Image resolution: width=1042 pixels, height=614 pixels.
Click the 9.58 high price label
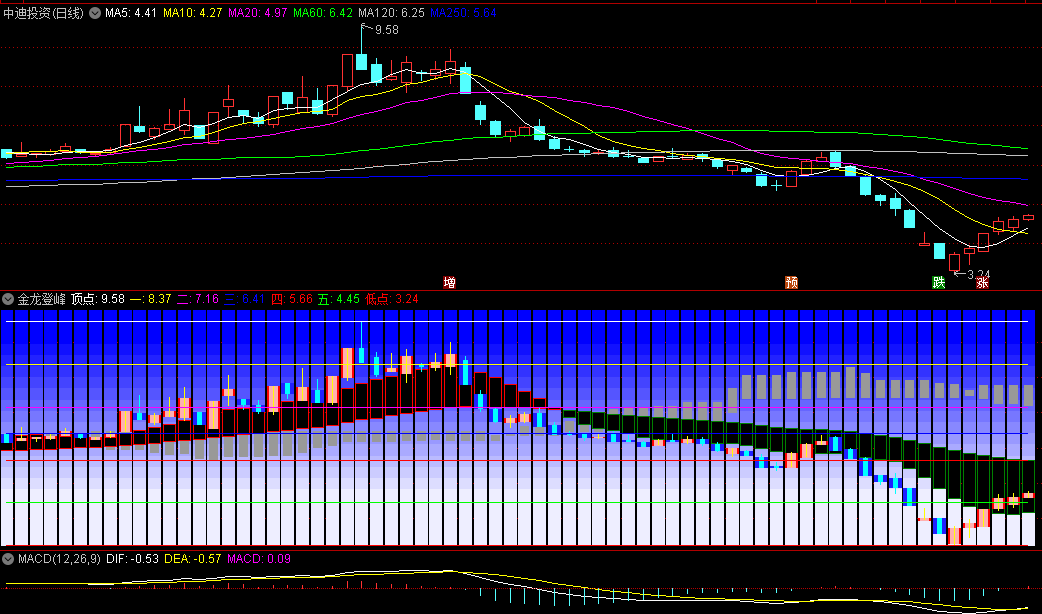[x=387, y=30]
